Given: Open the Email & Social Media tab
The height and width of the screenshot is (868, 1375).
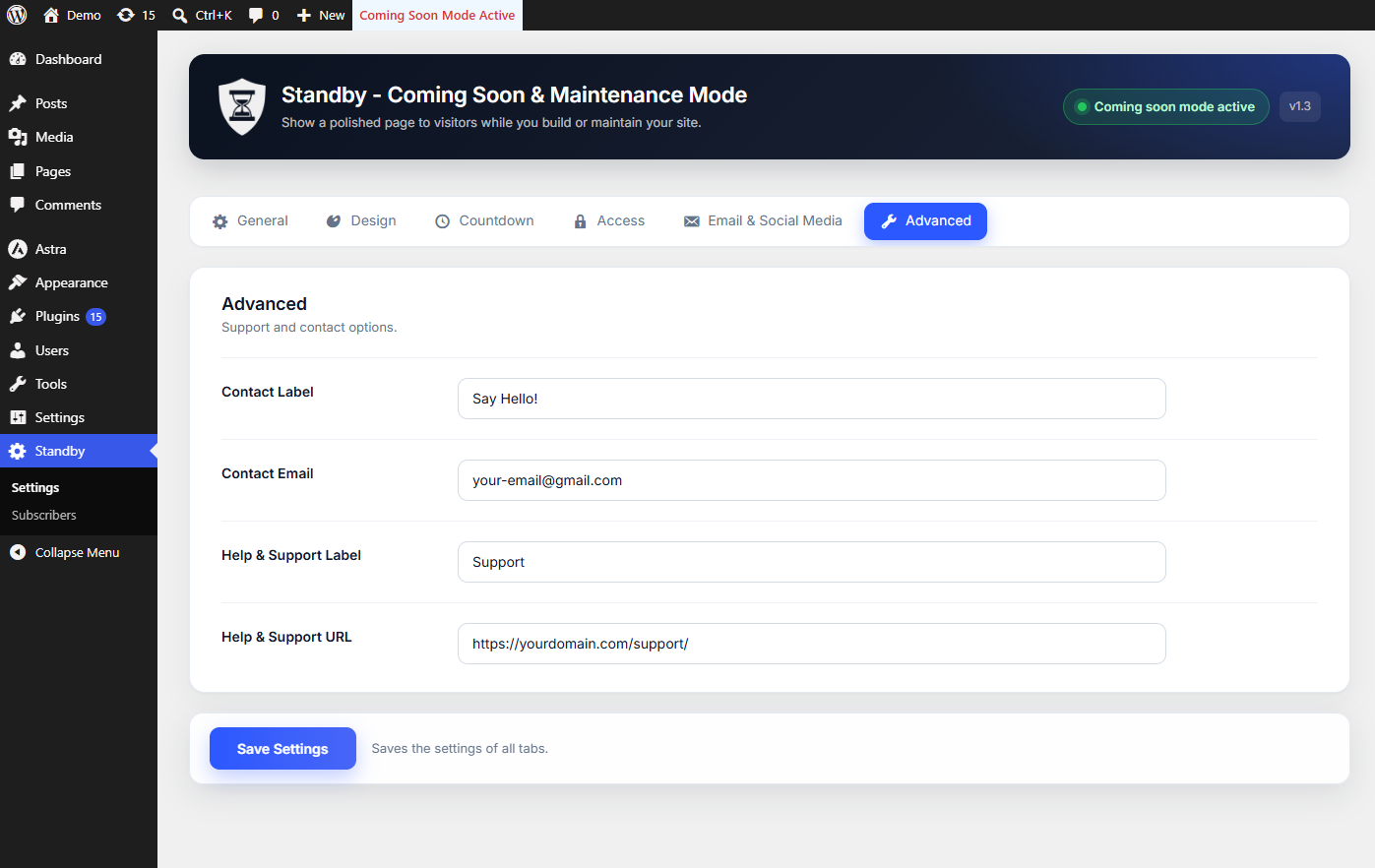Looking at the screenshot, I should [763, 220].
